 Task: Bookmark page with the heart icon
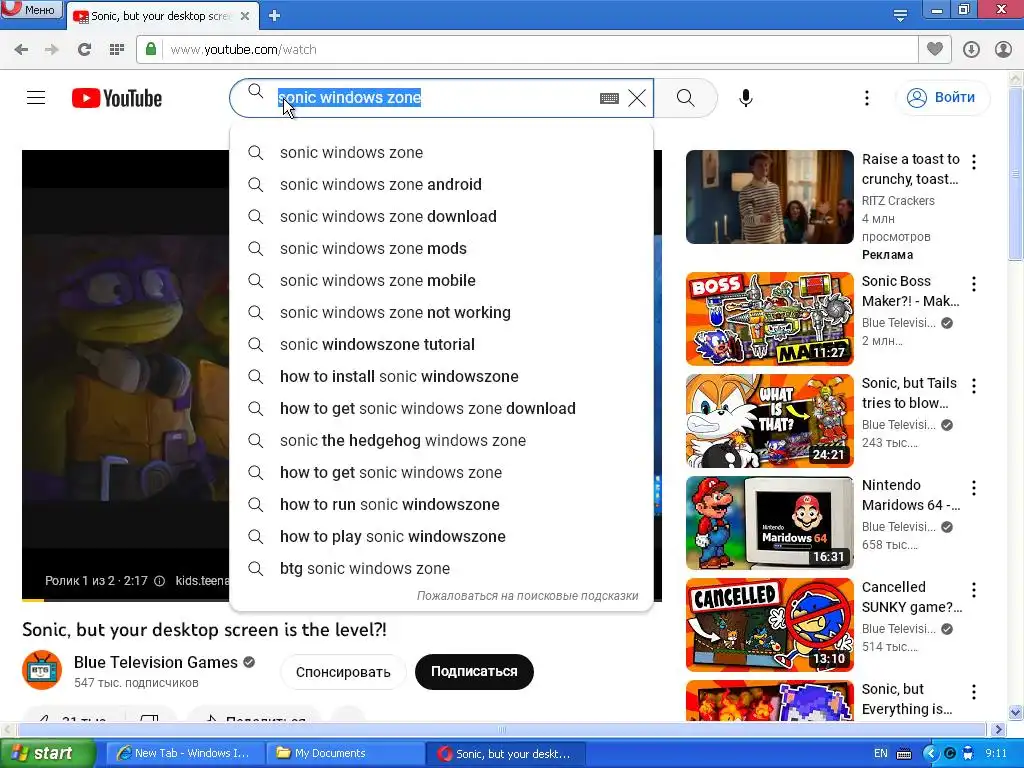[935, 49]
